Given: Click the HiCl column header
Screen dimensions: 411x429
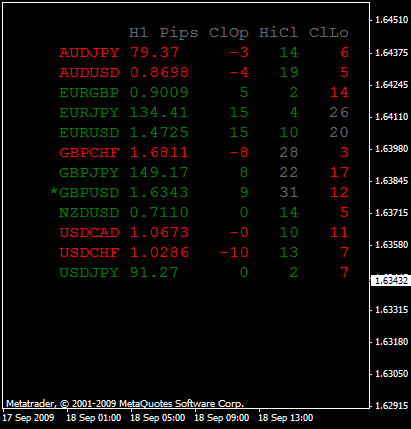Looking at the screenshot, I should click(279, 33).
